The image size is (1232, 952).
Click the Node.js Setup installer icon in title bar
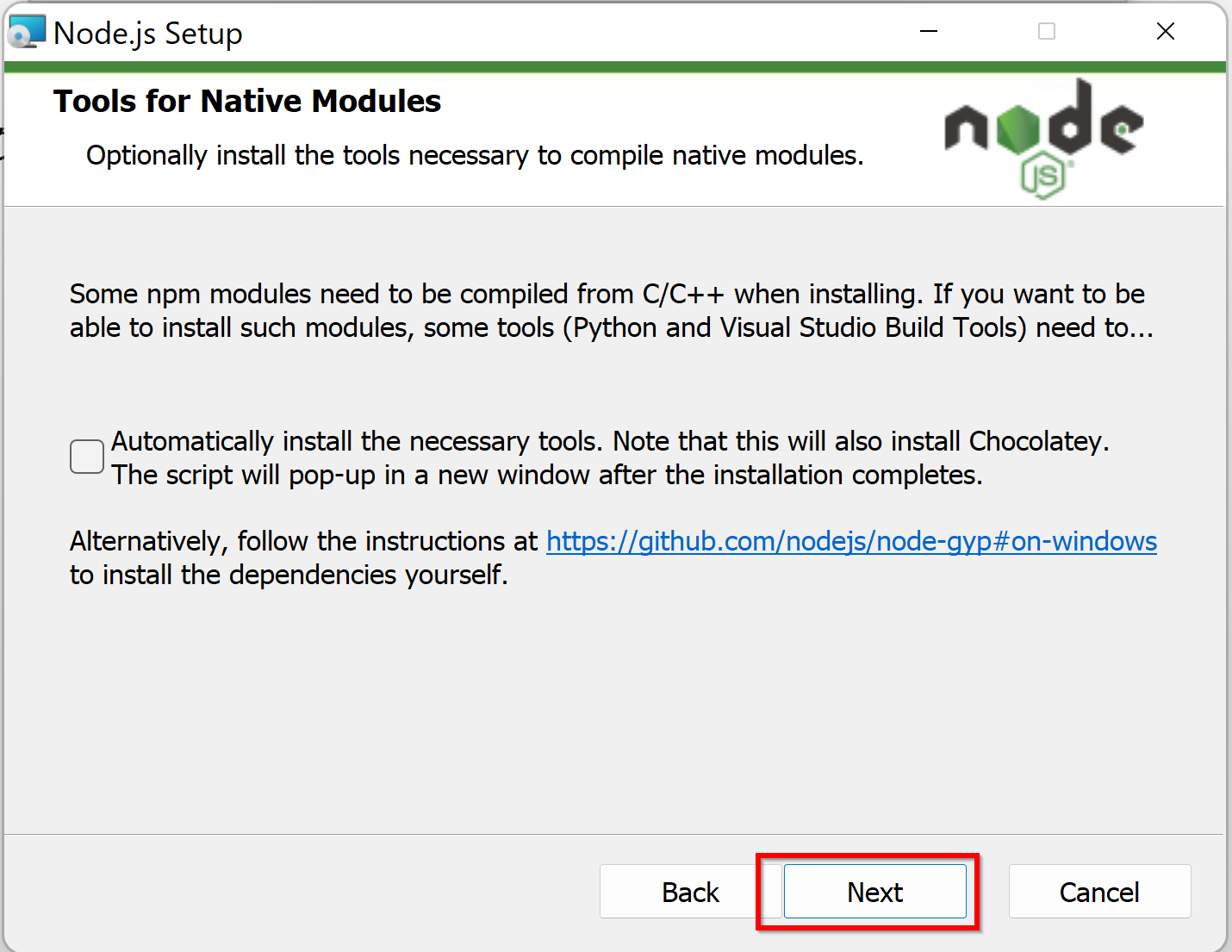(x=26, y=33)
